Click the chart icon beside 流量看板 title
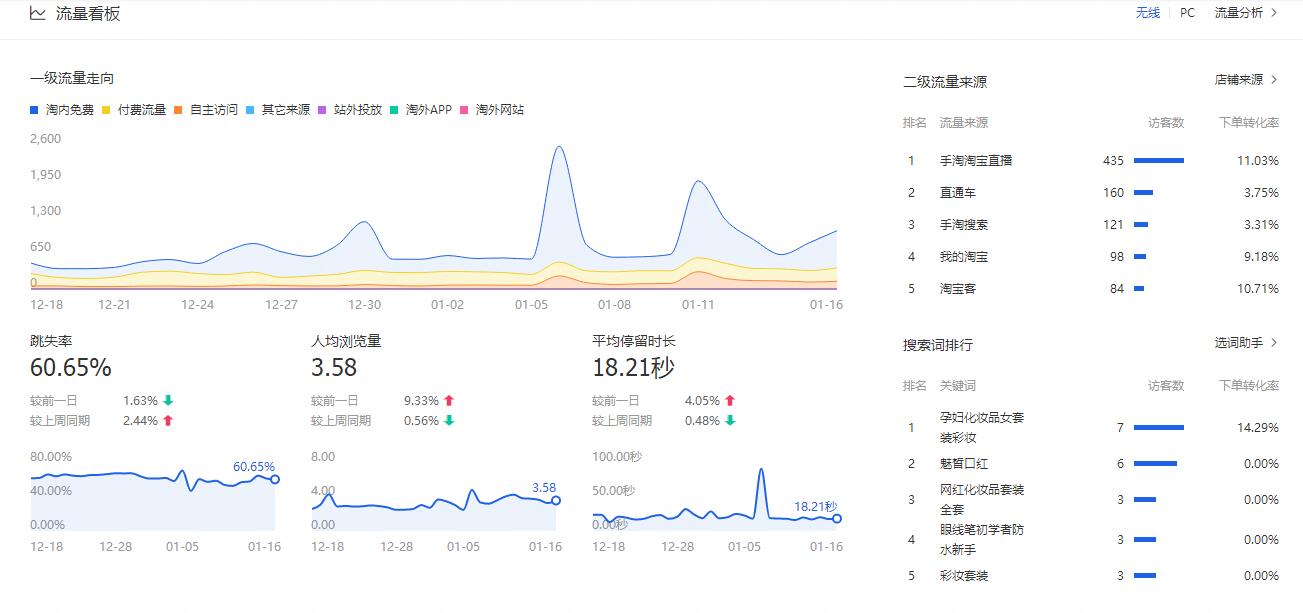This screenshot has height=613, width=1303. (37, 13)
